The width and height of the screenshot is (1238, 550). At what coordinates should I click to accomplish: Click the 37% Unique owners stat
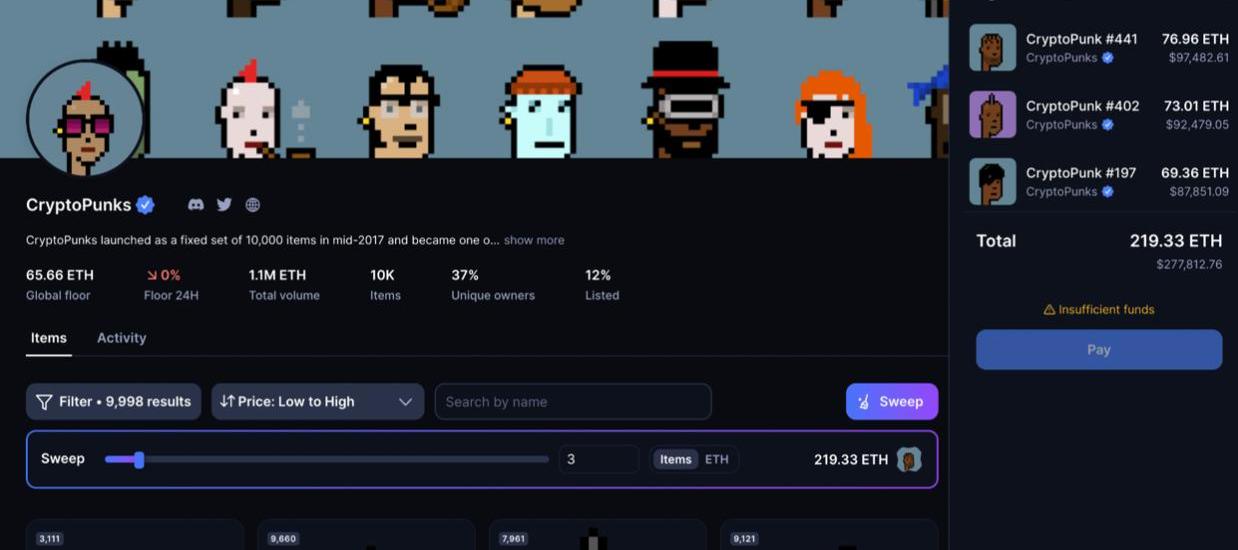point(493,284)
